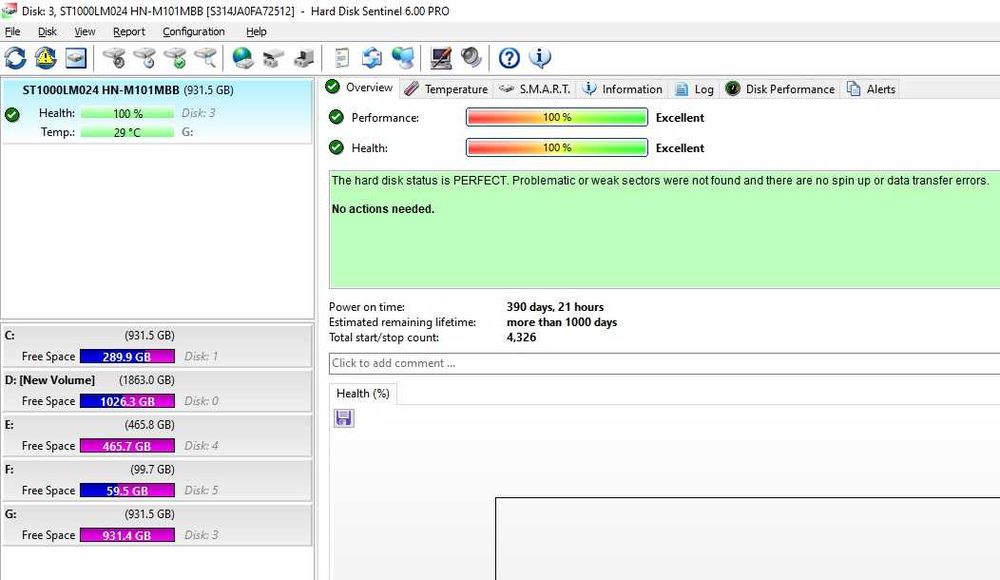Click the C: free space 289.9 GB bar
The width and height of the screenshot is (1000, 580).
(x=127, y=356)
